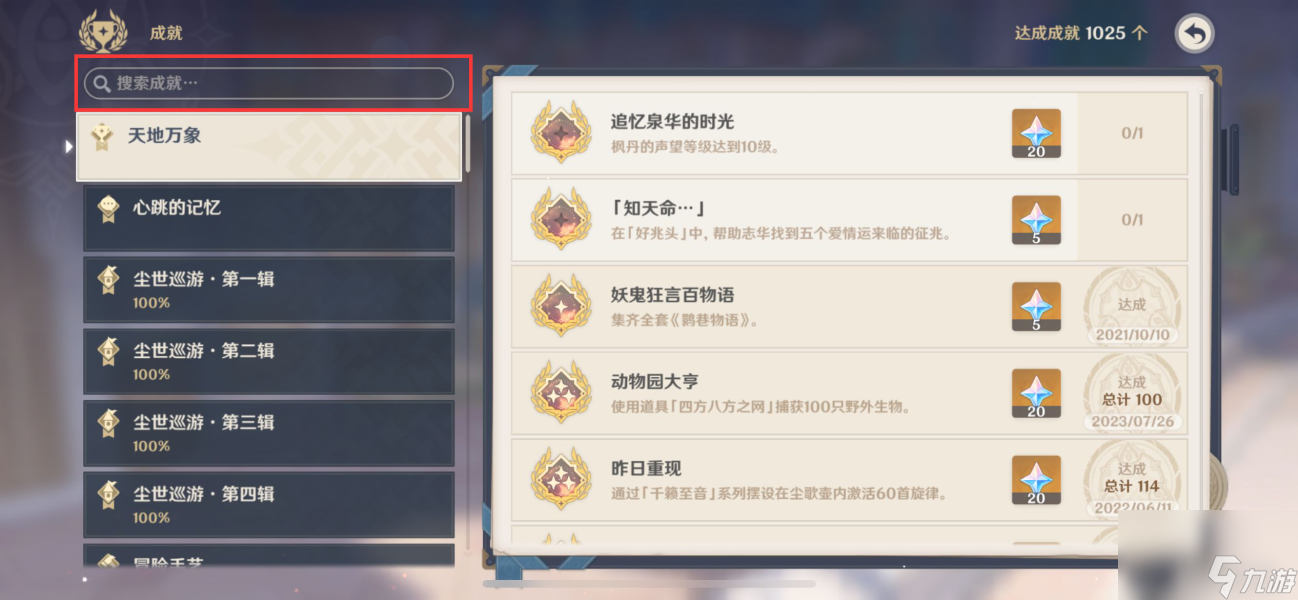Select 尘世巡游·第二辑 in the list
This screenshot has height=600, width=1298.
pyautogui.click(x=269, y=361)
